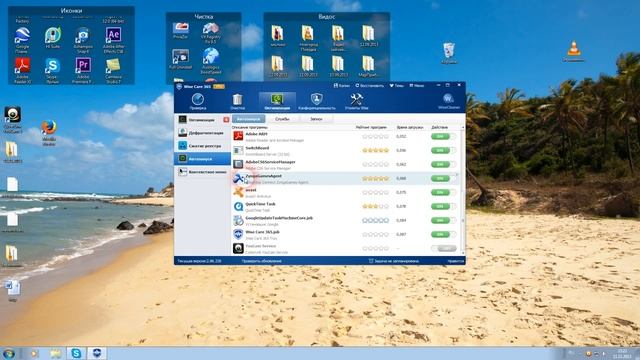The height and width of the screenshot is (360, 640).
Task: Open the Google Earth desktop shortcut
Action: click(22, 40)
